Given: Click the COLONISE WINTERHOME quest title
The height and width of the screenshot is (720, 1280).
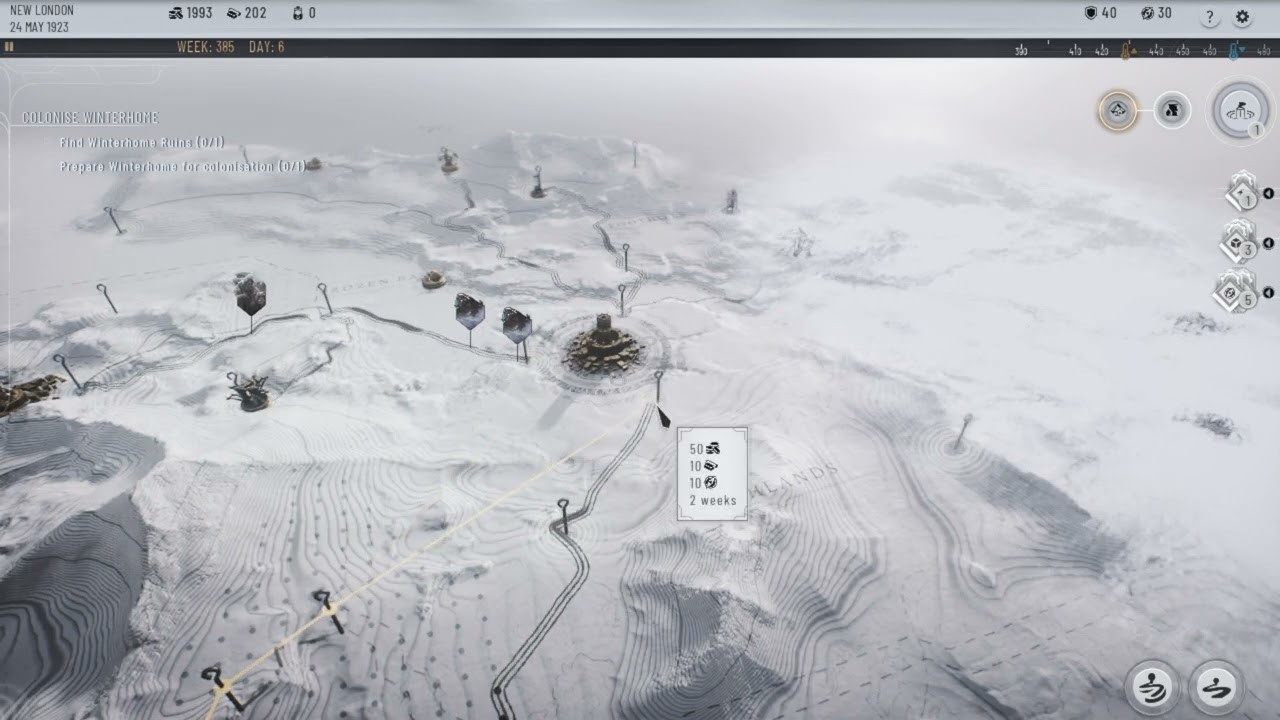Looking at the screenshot, I should (91, 118).
